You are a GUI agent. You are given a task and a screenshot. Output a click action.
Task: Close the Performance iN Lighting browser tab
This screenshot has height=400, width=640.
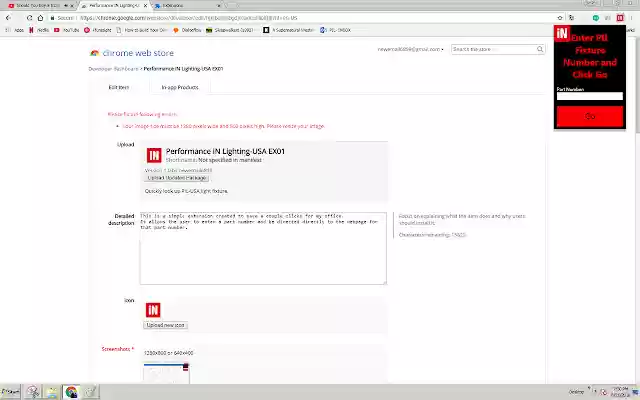145,6
